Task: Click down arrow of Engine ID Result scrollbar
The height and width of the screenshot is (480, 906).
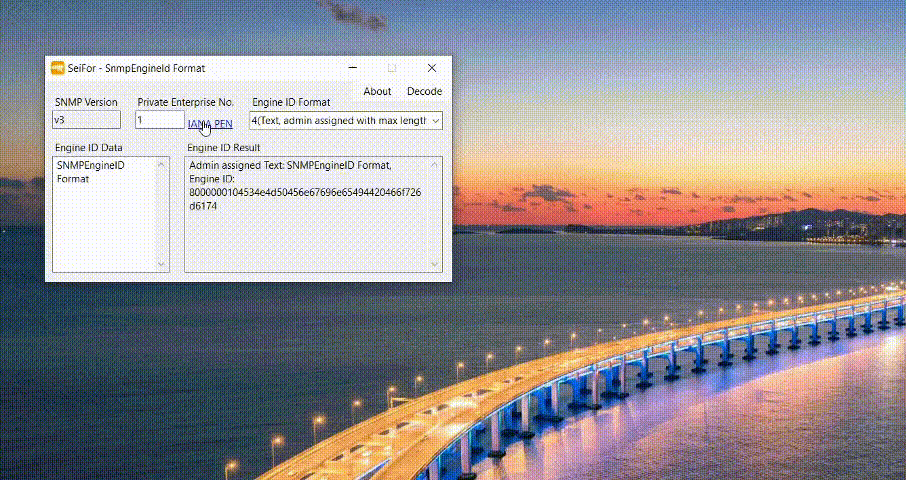Action: [435, 265]
